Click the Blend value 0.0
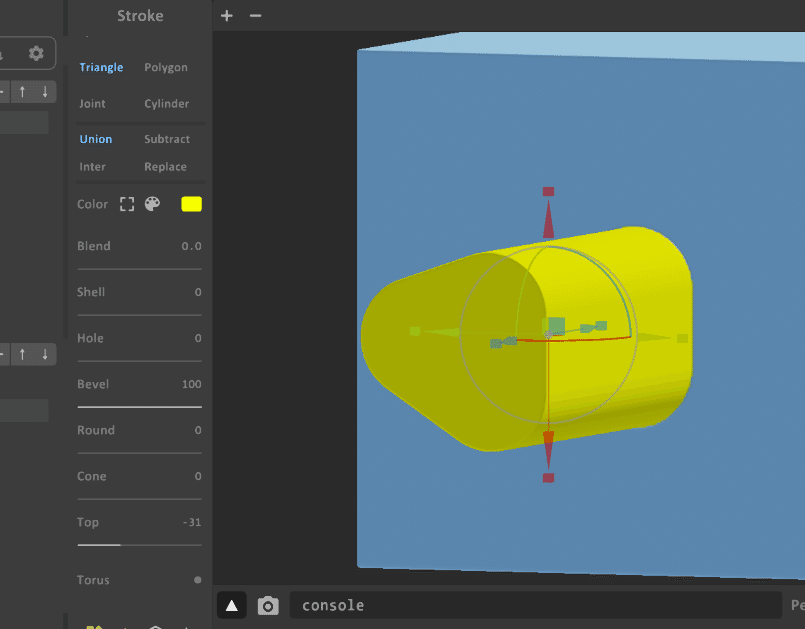The height and width of the screenshot is (629, 805). 191,246
